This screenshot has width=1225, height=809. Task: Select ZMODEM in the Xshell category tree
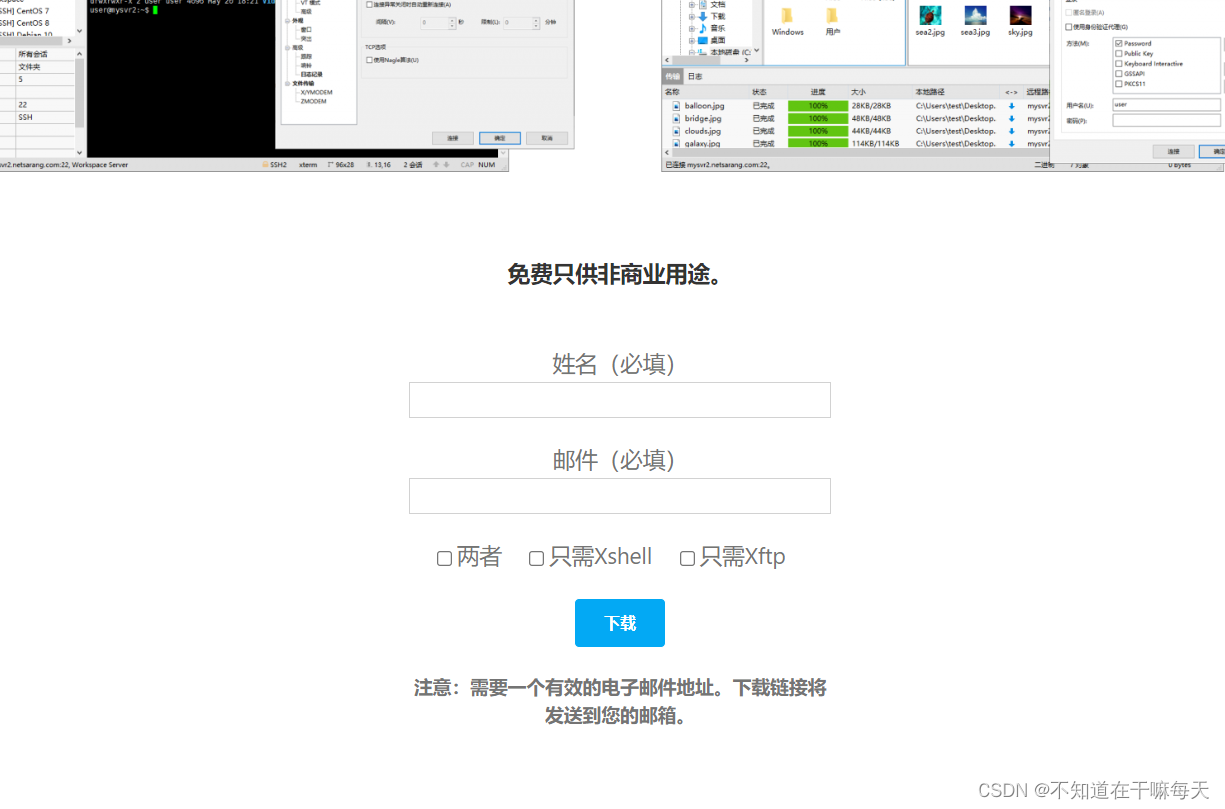tap(313, 101)
